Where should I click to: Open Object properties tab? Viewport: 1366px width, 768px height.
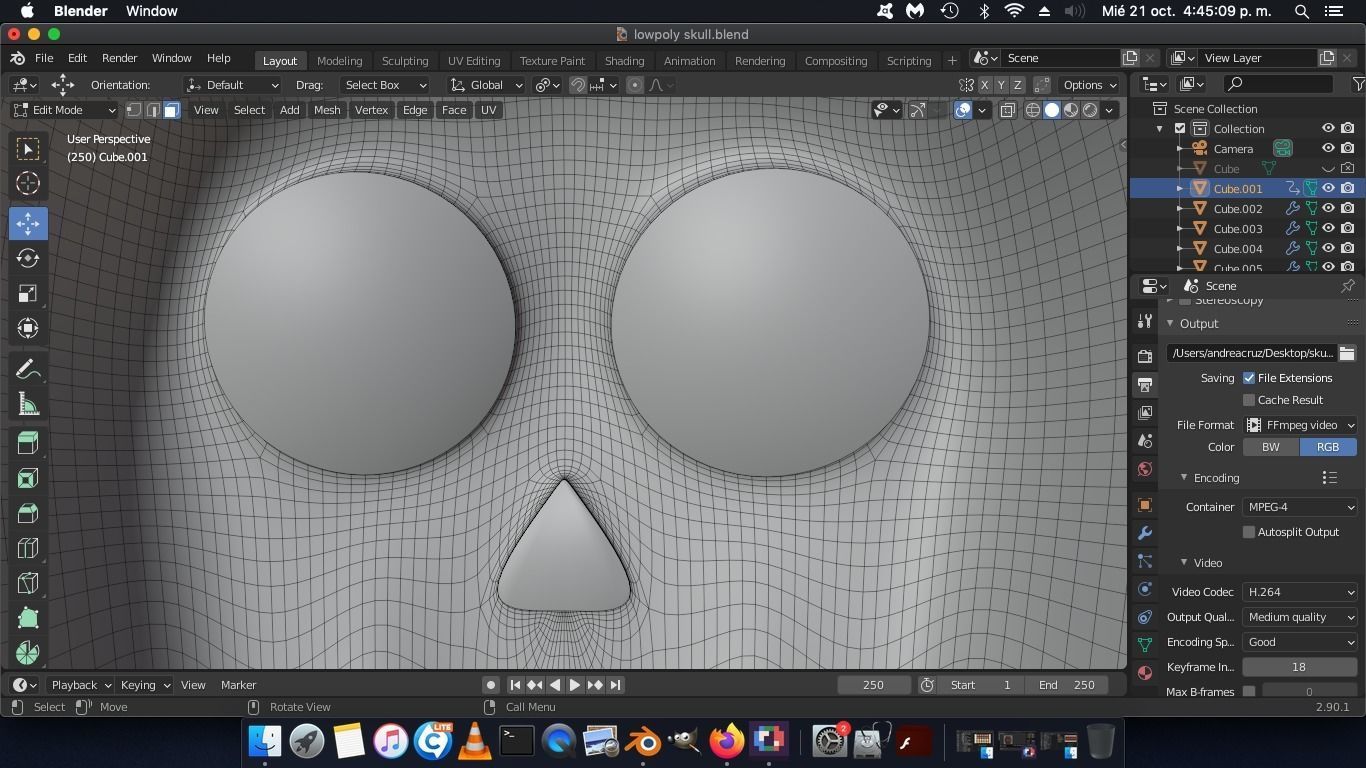pyautogui.click(x=1145, y=505)
